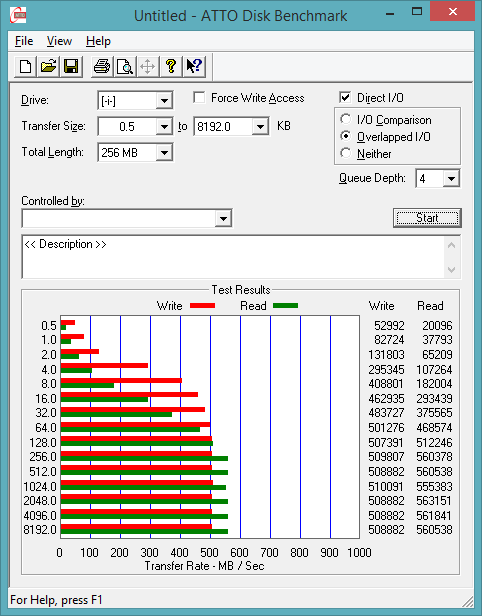Open Print Preview toolbar icon
The image size is (482, 616).
[x=125, y=66]
